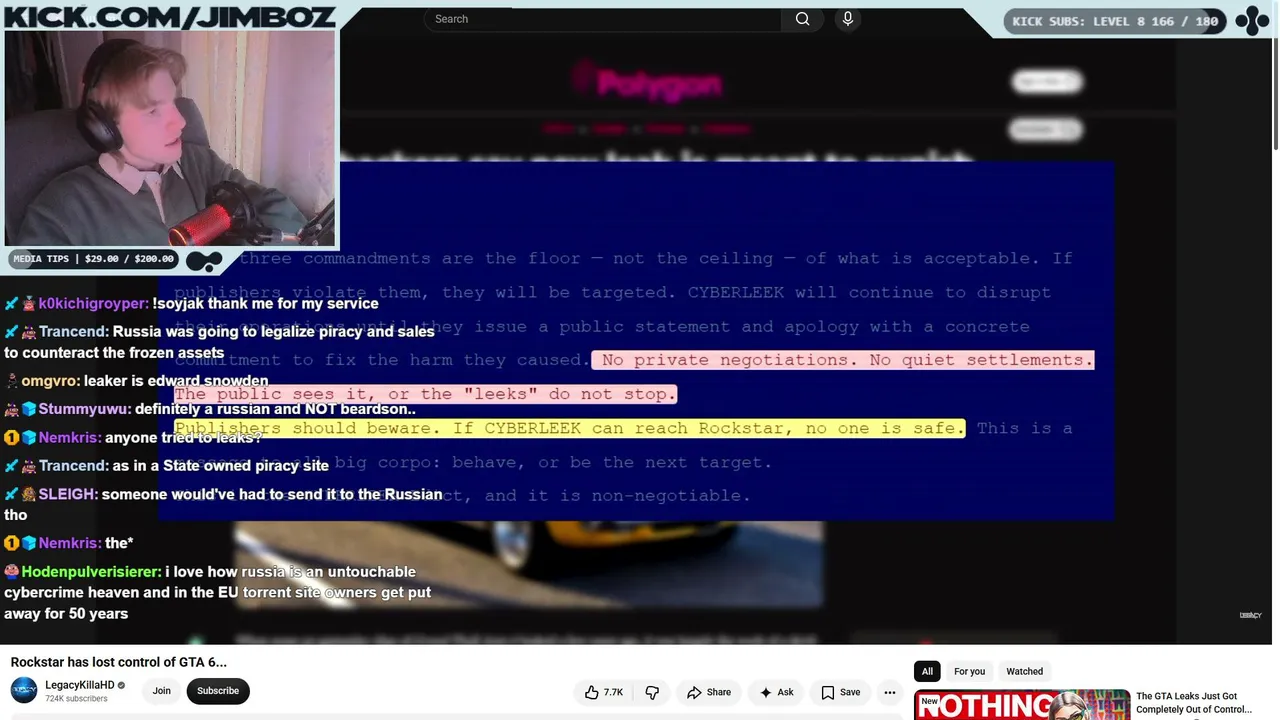
Task: Open the LegacyKillaHD channel name link
Action: pyautogui.click(x=80, y=685)
